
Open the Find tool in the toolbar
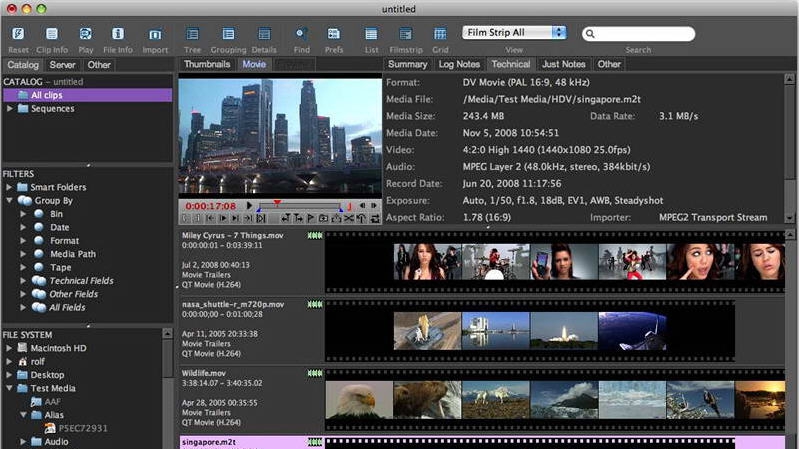pos(301,34)
